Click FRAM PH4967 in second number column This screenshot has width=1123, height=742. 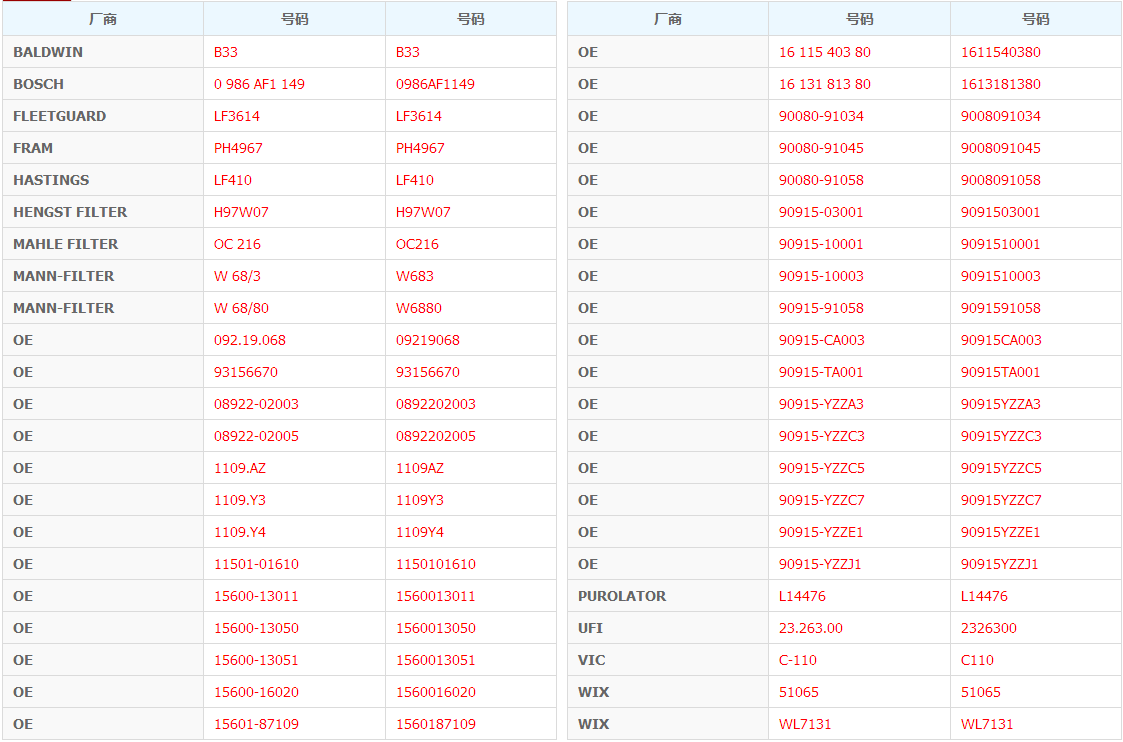click(x=420, y=148)
